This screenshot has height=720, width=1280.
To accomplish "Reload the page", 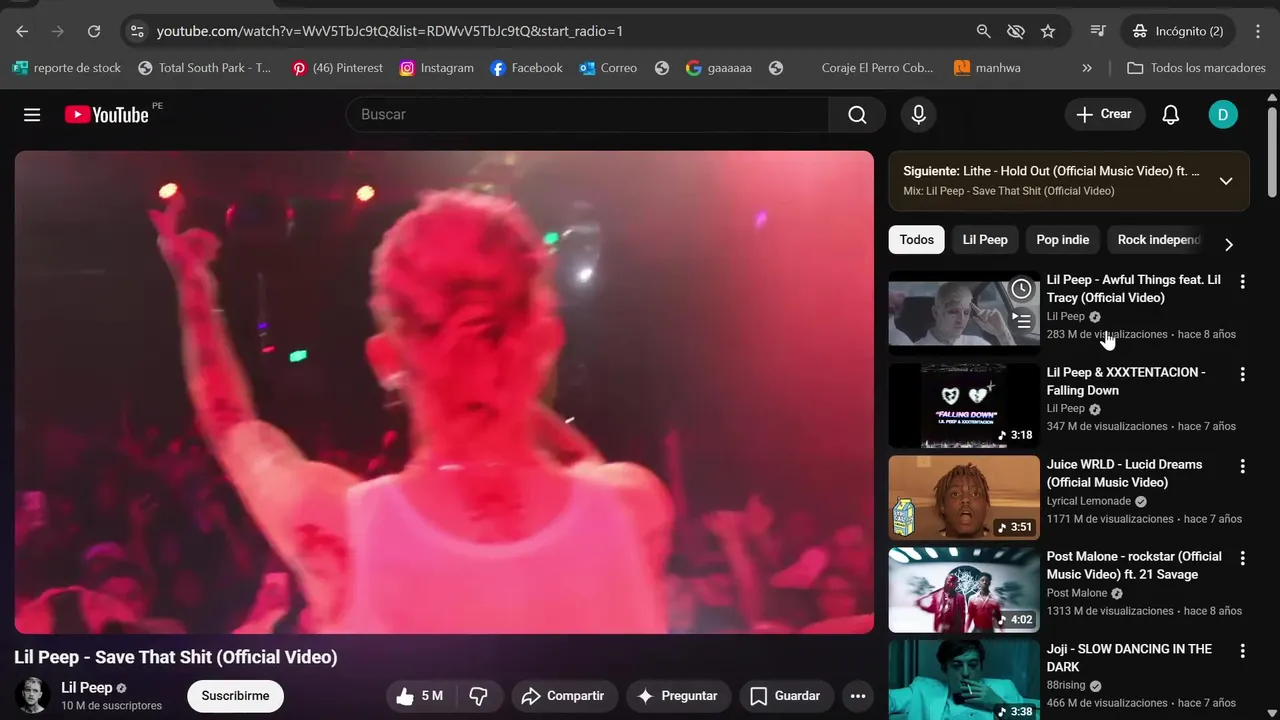I will coord(94,31).
